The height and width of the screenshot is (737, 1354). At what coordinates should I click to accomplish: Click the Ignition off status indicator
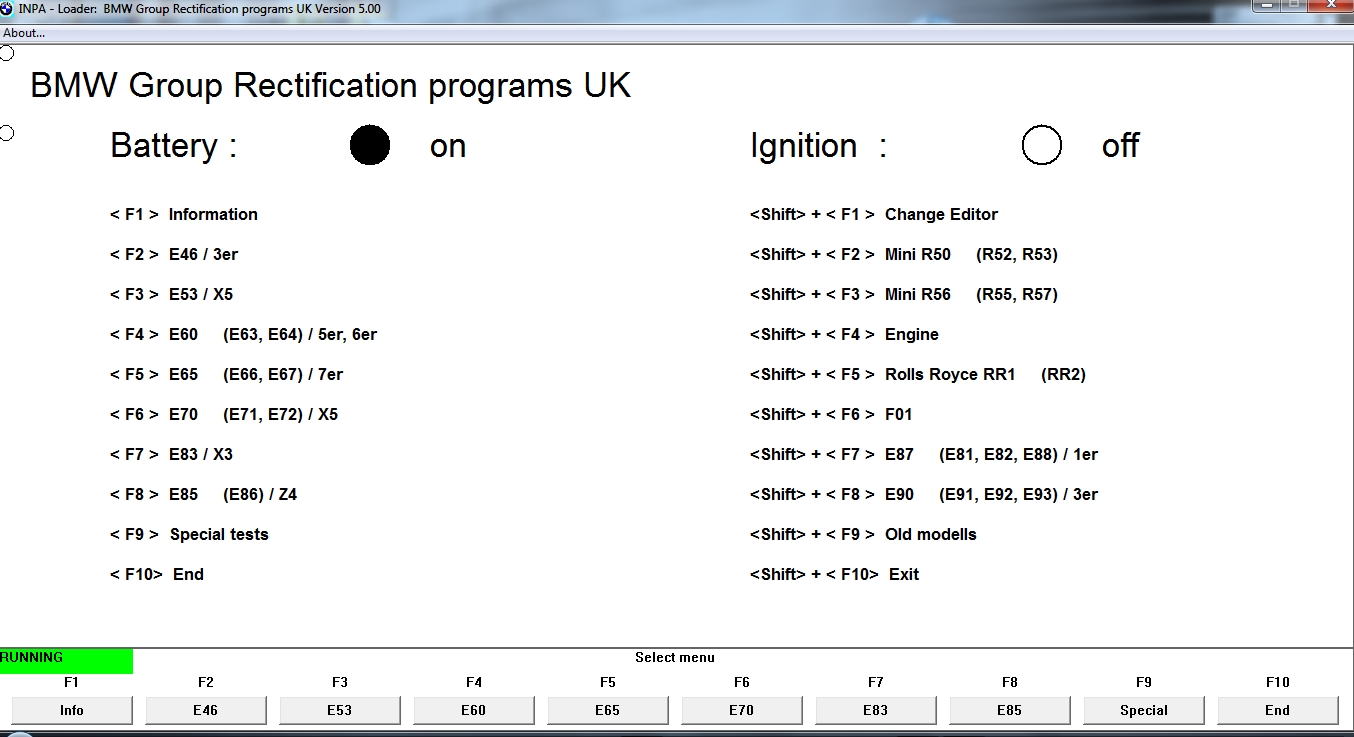coord(1041,146)
